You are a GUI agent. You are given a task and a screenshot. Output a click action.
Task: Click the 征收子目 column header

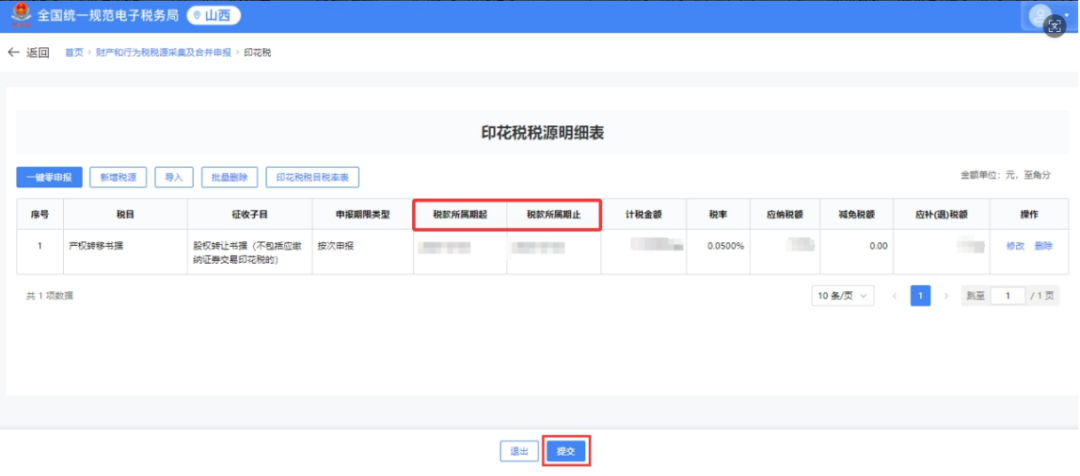point(249,214)
